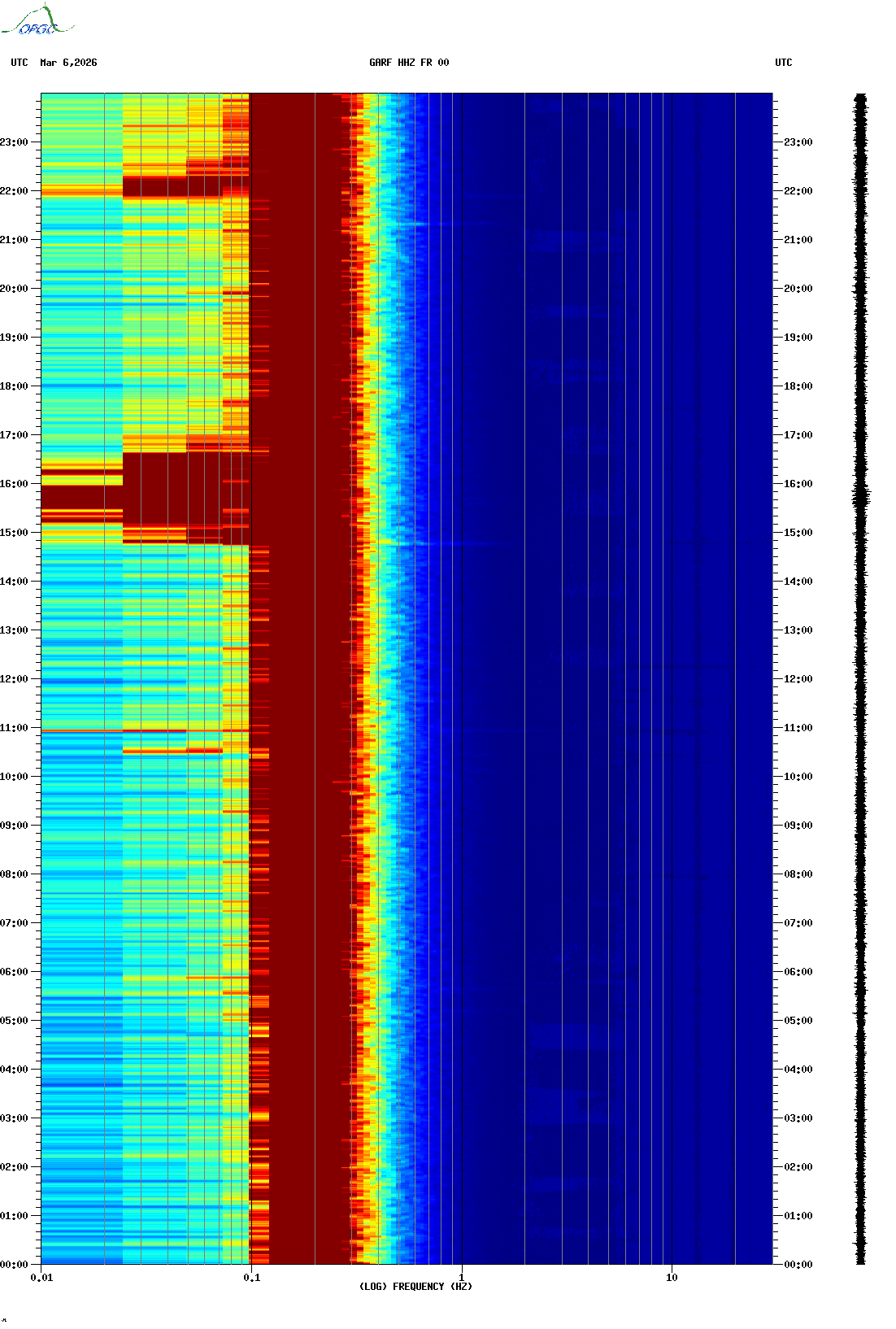The height and width of the screenshot is (1329, 896).
Task: Click the 0.01 frequency axis label
Action: (x=41, y=1278)
